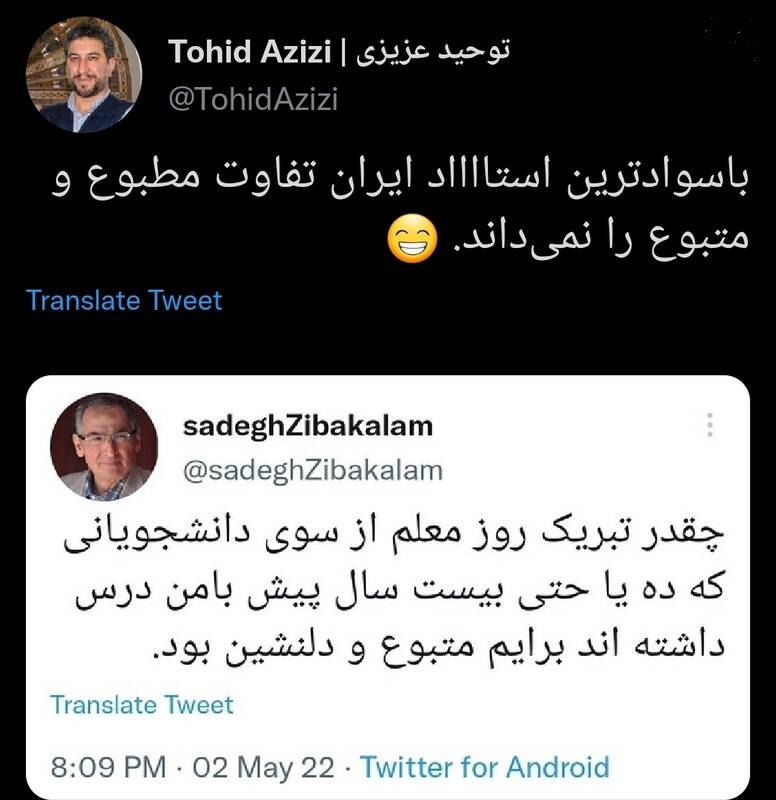Click the Tohid Azizi display name
The height and width of the screenshot is (800, 776).
(x=250, y=52)
